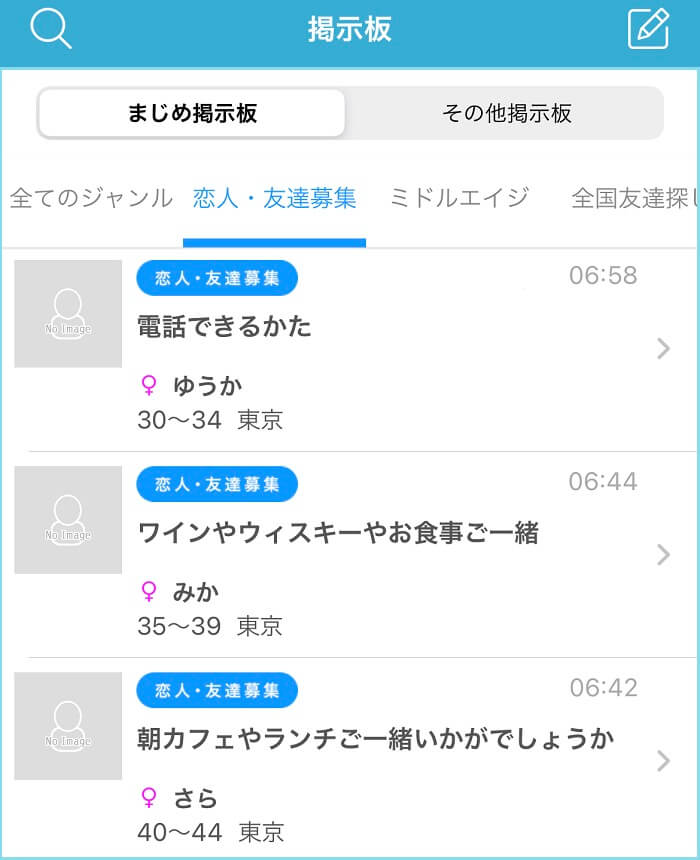Expand ゆうか's post with its chevron arrow

(663, 349)
